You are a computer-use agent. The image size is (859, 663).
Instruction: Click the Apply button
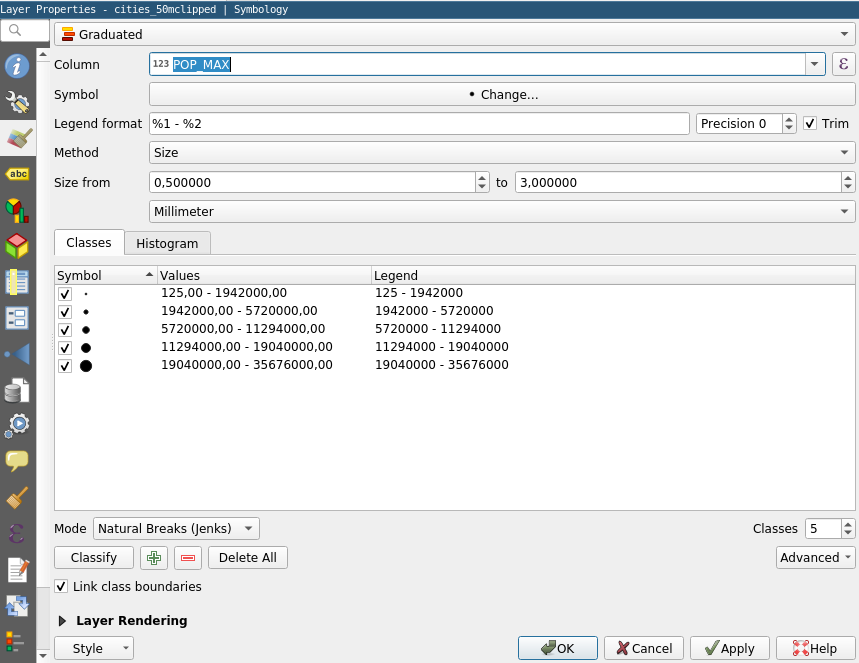click(x=729, y=648)
